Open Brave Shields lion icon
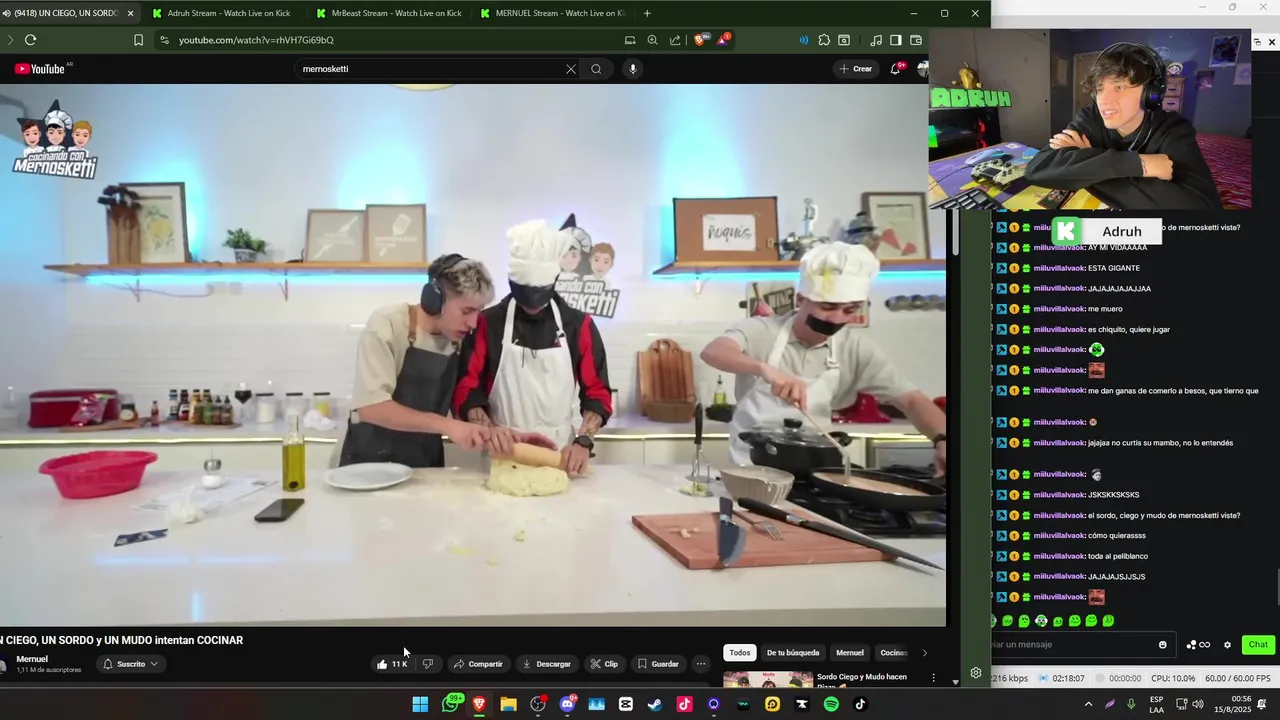 (700, 40)
